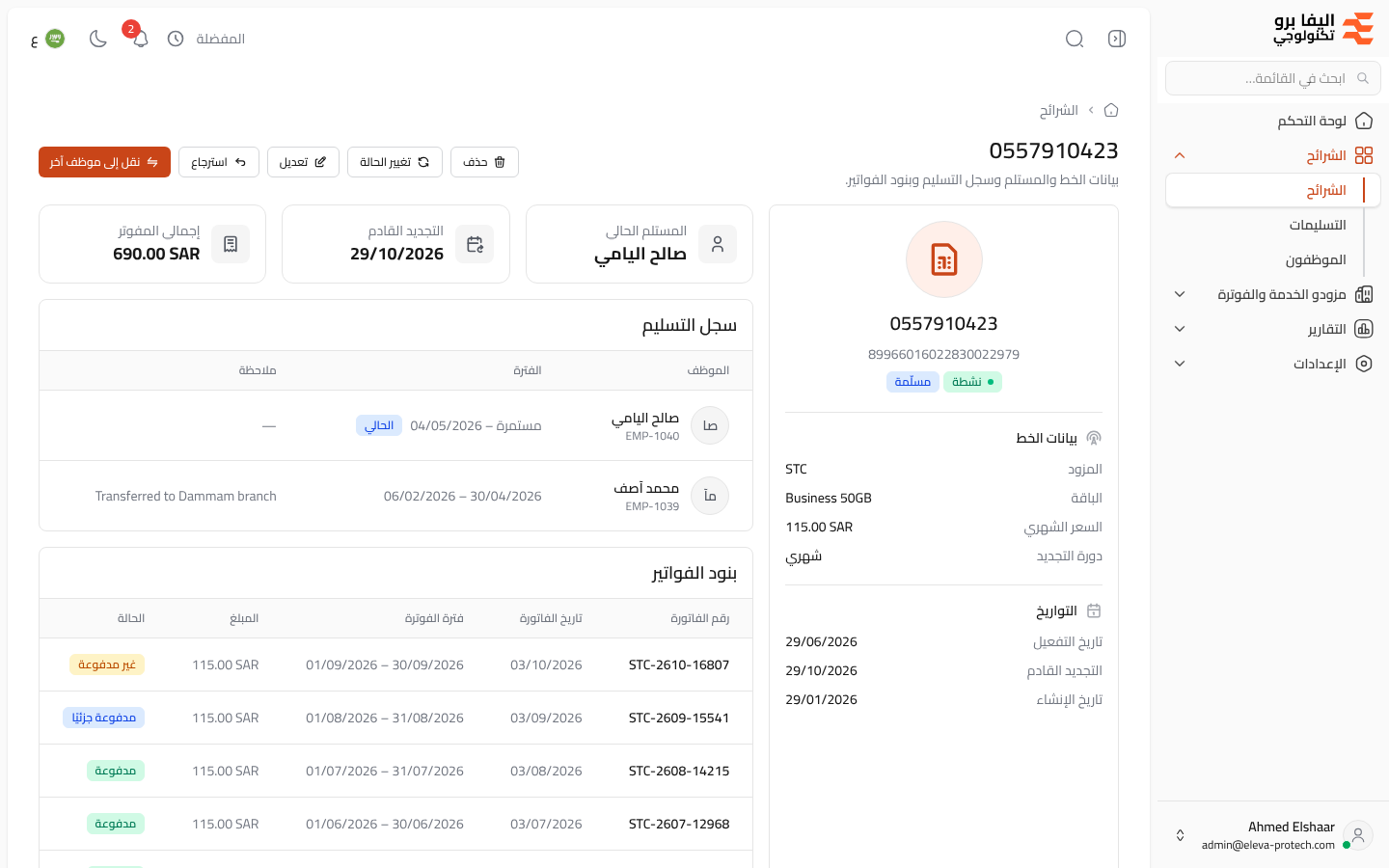The width and height of the screenshot is (1389, 868).
Task: Click the غير مدفوعة status badge
Action: click(107, 665)
